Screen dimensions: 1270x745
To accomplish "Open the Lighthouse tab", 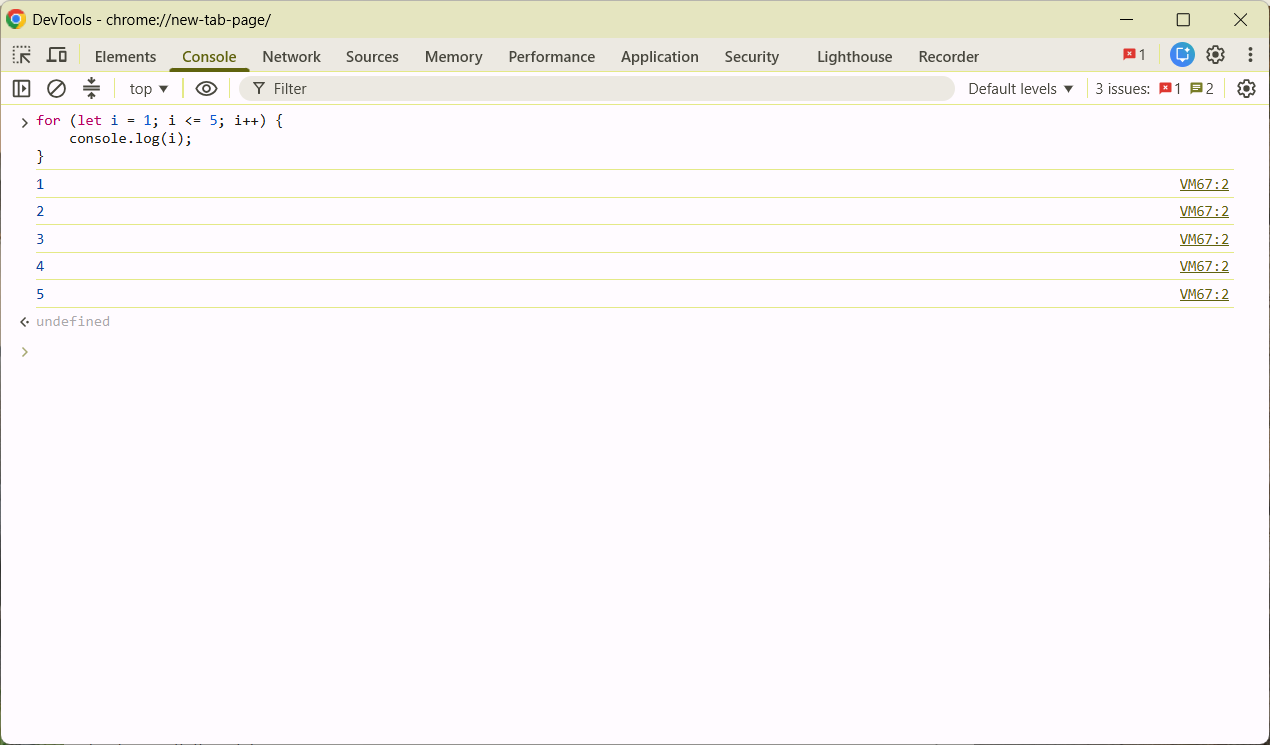I will point(854,56).
